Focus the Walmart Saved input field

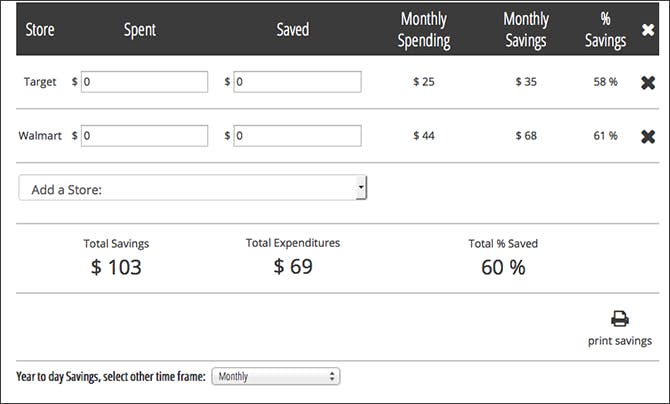tap(297, 136)
